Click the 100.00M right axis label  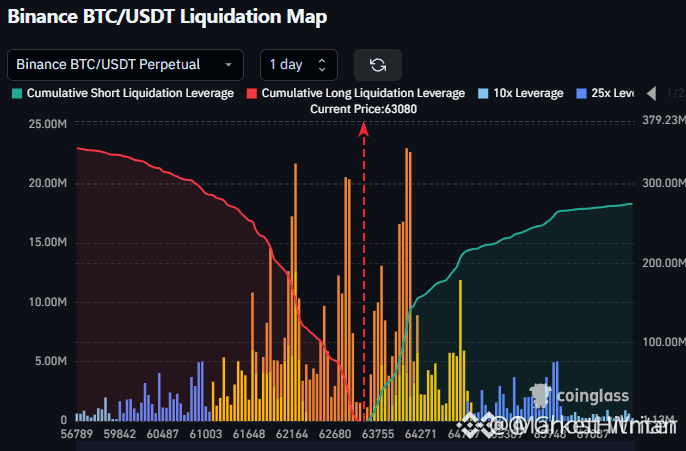(664, 342)
